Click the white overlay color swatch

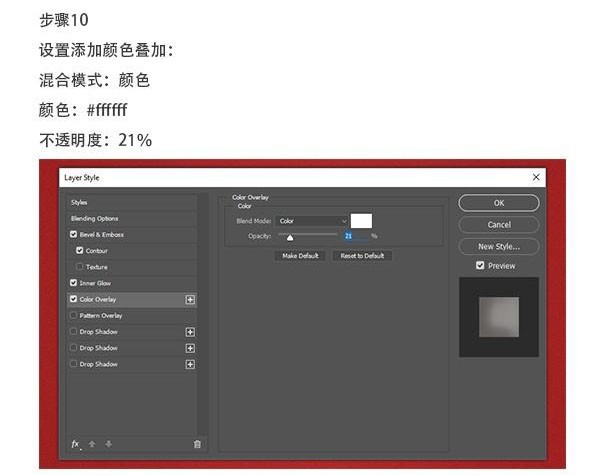click(361, 220)
